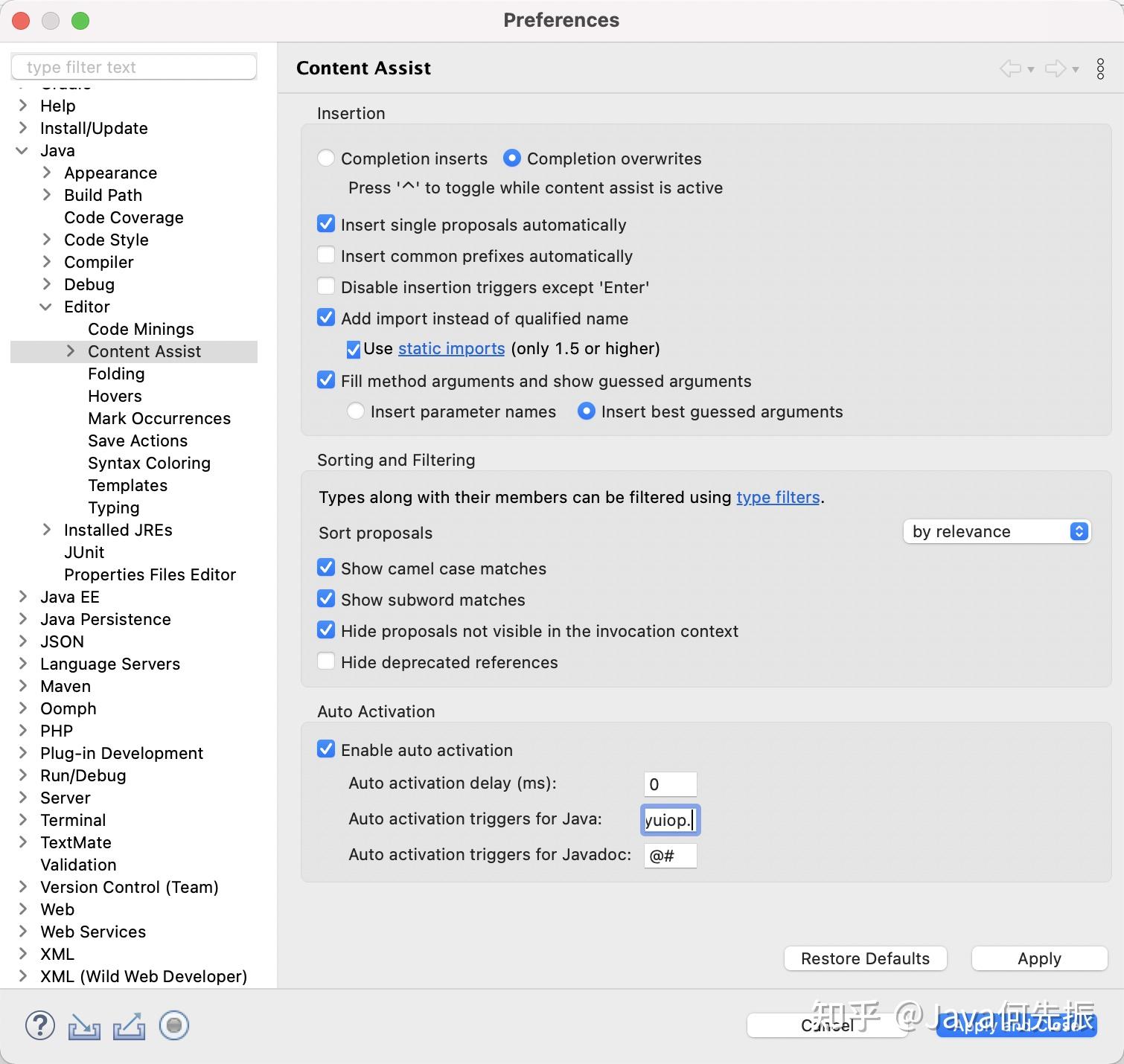Click the Restore Defaults button
The height and width of the screenshot is (1064, 1124).
tap(865, 958)
